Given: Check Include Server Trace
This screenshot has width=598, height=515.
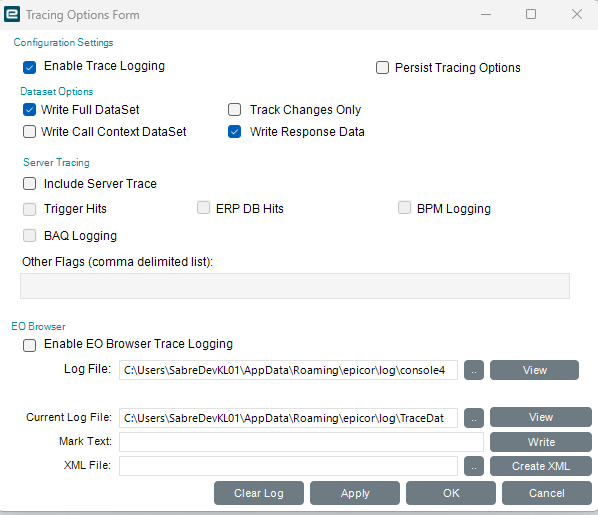Looking at the screenshot, I should (x=29, y=183).
